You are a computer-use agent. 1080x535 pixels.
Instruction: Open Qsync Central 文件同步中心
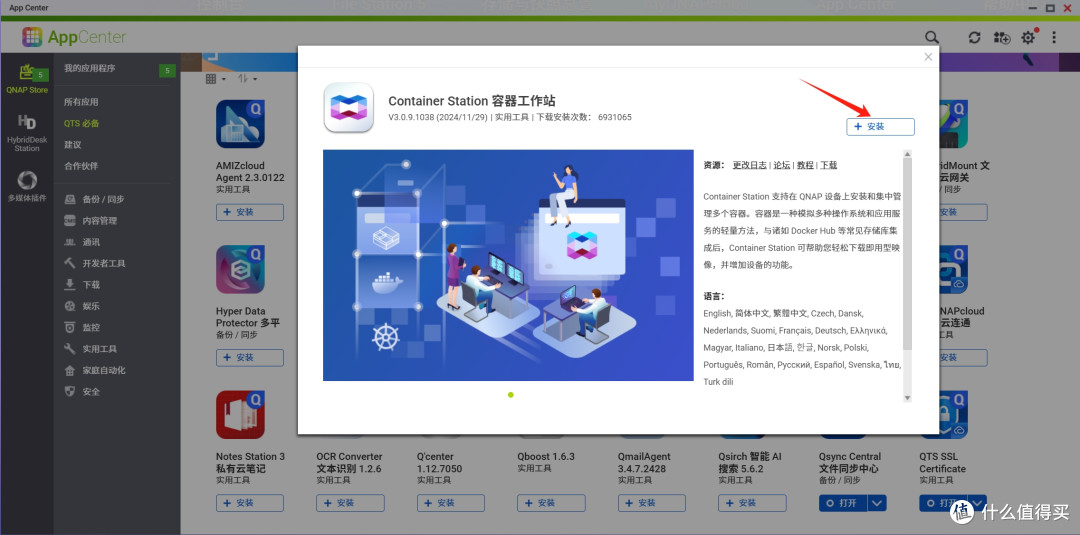coord(843,503)
